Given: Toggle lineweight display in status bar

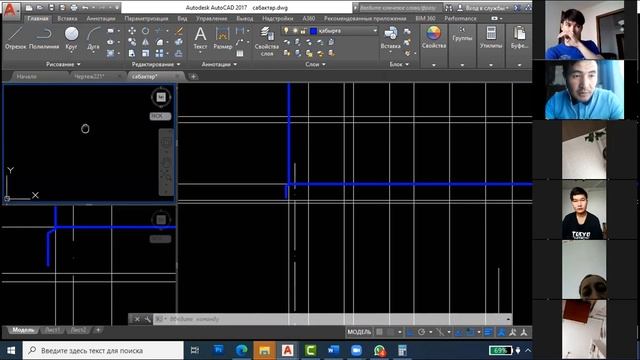Looking at the screenshot, I should 488,332.
